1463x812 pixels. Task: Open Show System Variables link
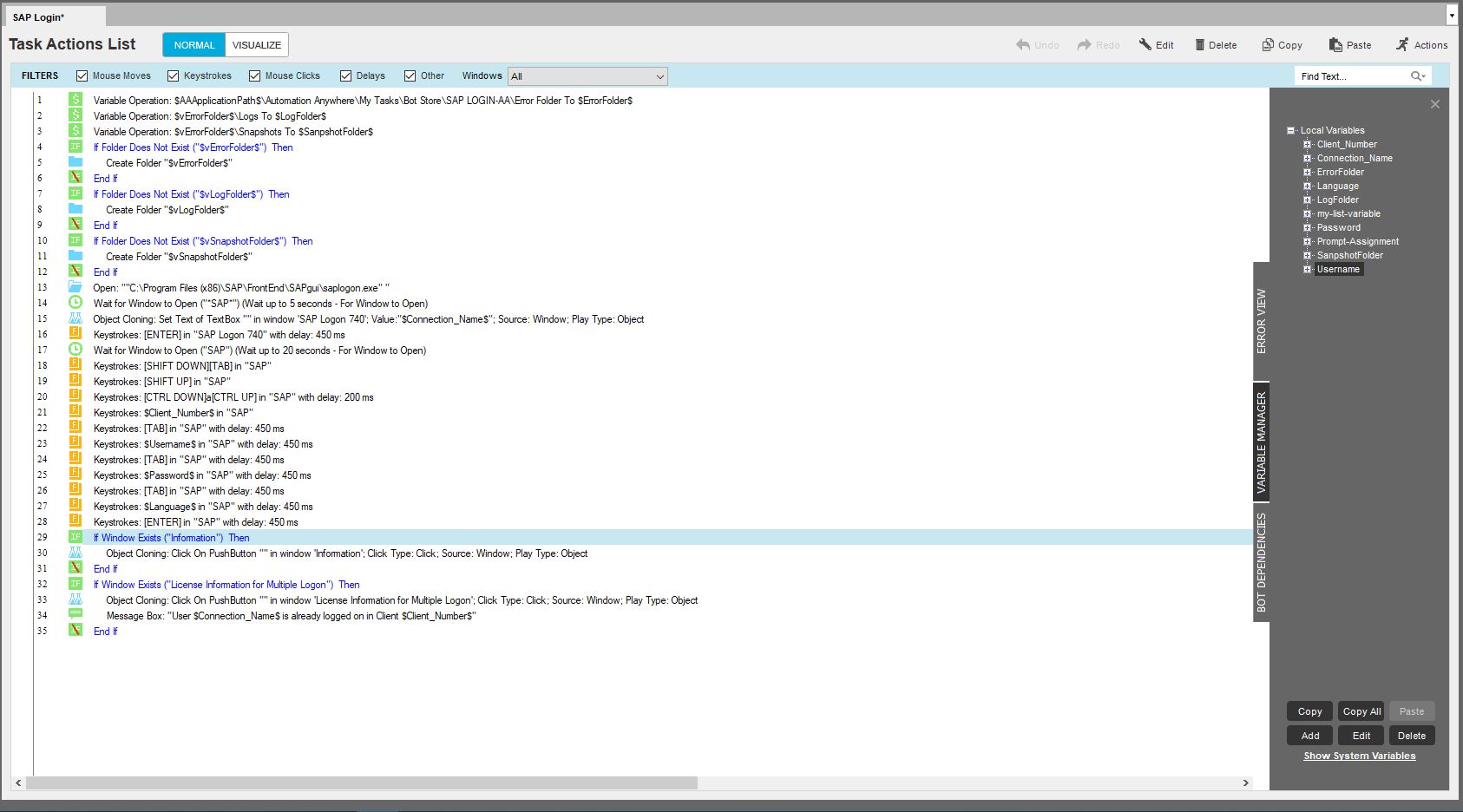click(x=1360, y=756)
